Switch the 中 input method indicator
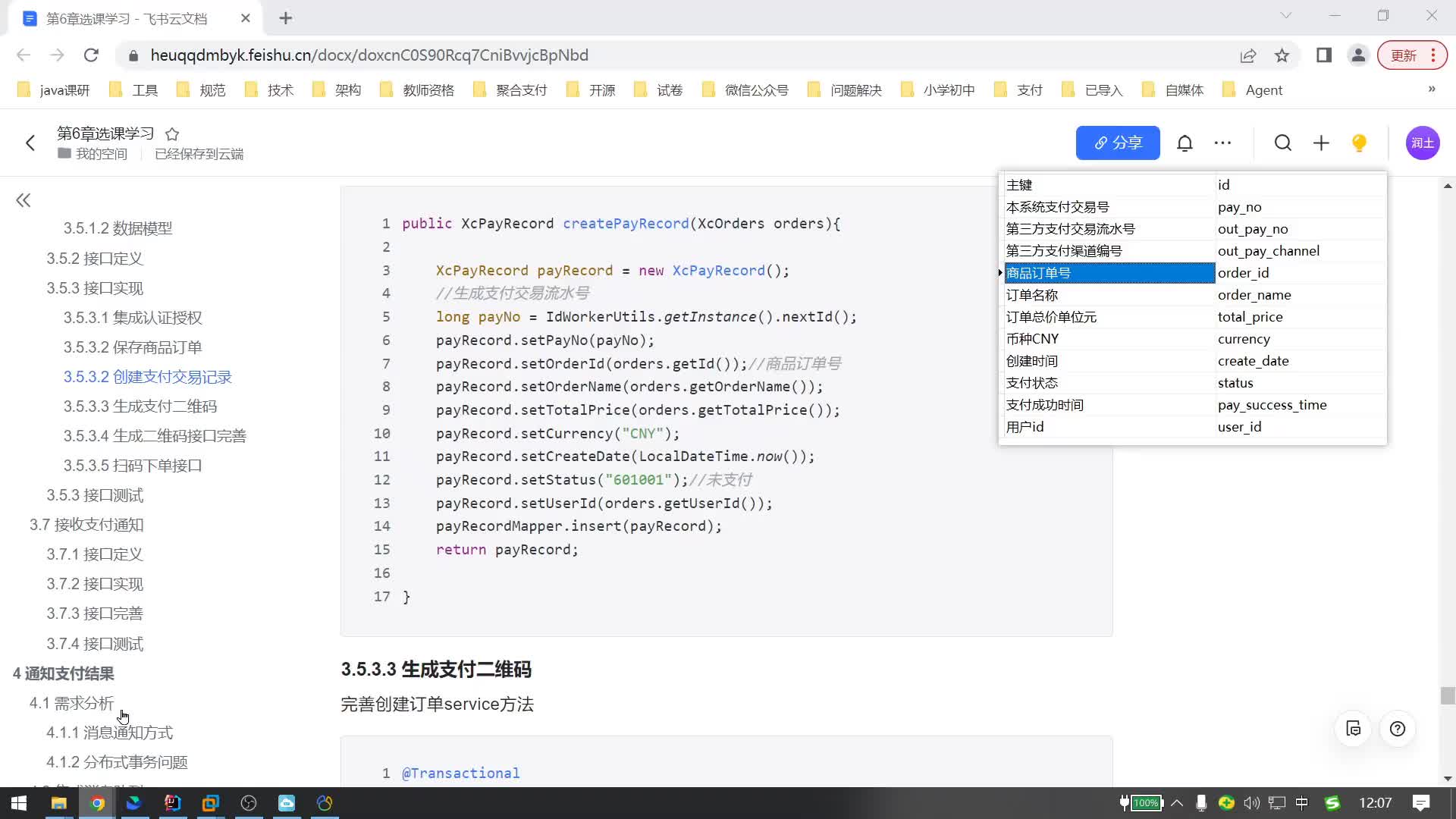 [1302, 803]
